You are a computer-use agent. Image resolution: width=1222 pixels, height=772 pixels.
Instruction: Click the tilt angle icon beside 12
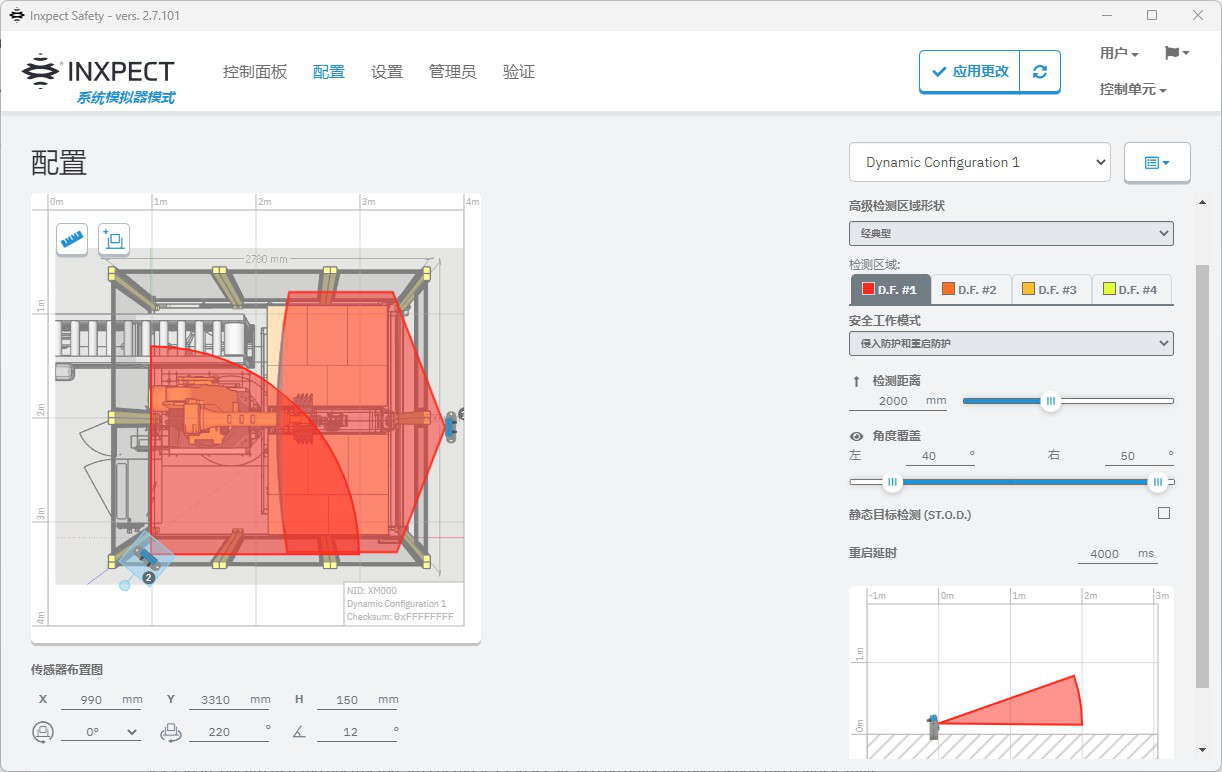click(x=300, y=732)
